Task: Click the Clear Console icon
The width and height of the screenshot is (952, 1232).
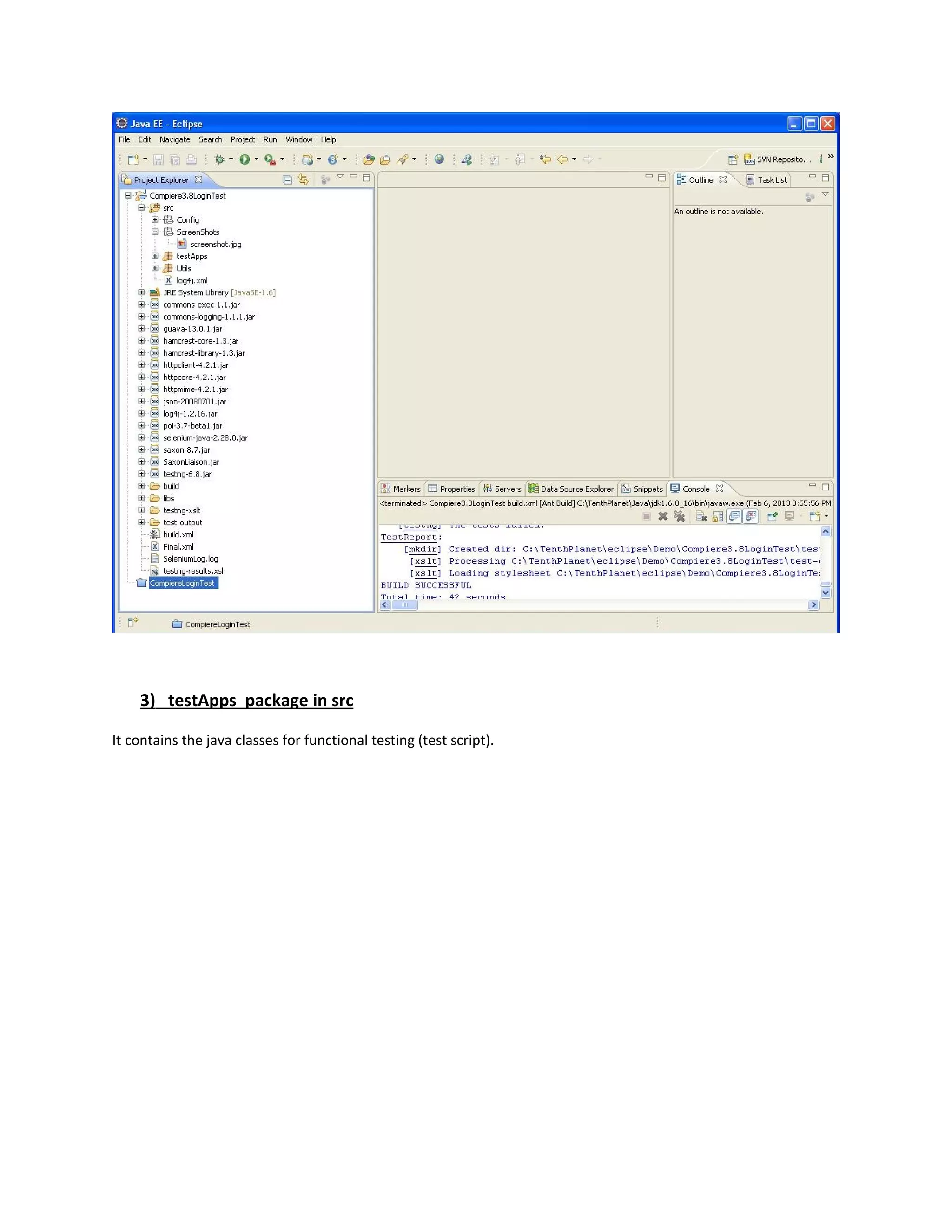Action: (x=701, y=516)
